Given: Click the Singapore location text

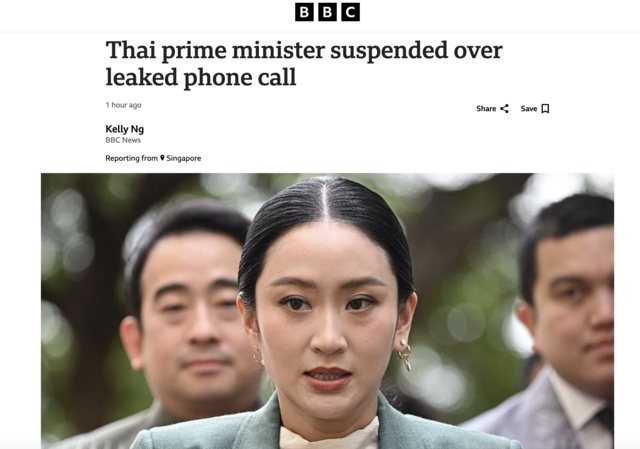Looking at the screenshot, I should [x=184, y=158].
